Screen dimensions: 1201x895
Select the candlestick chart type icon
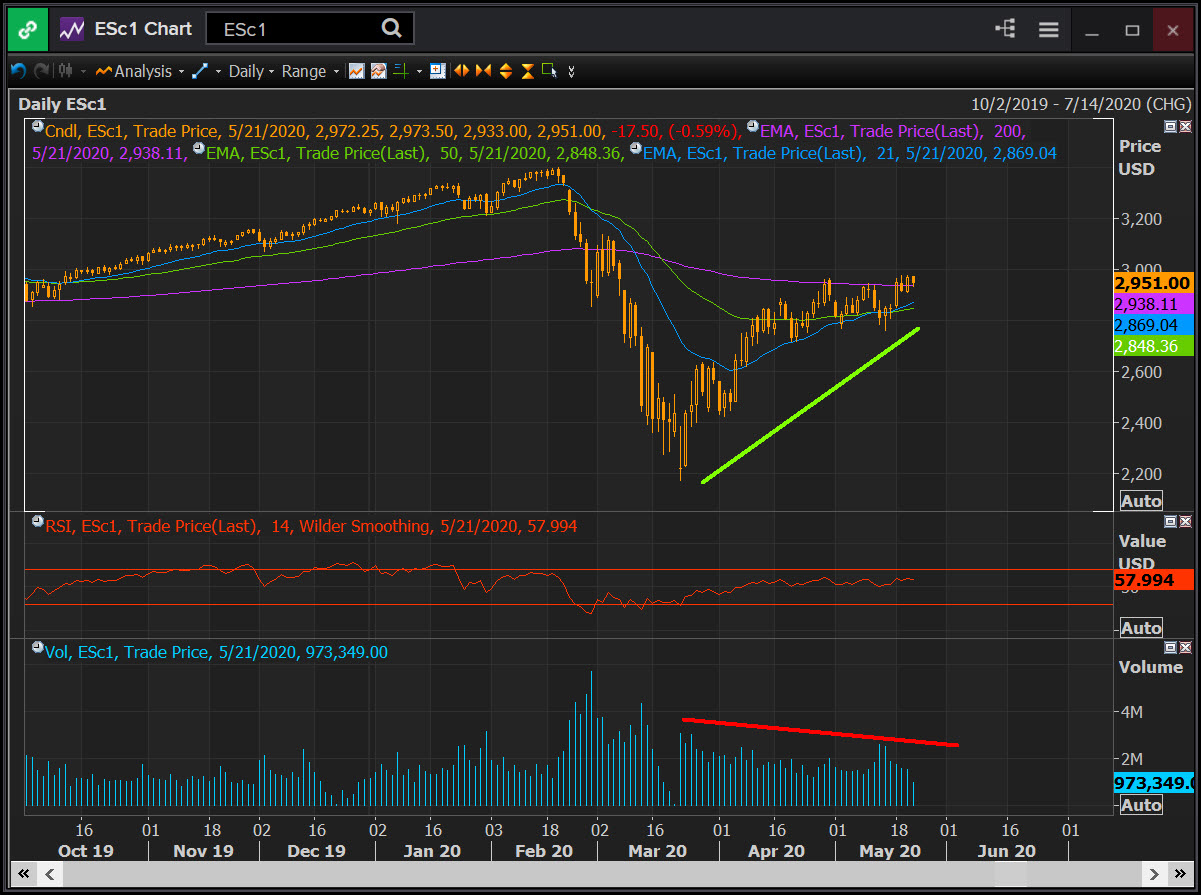pos(67,71)
